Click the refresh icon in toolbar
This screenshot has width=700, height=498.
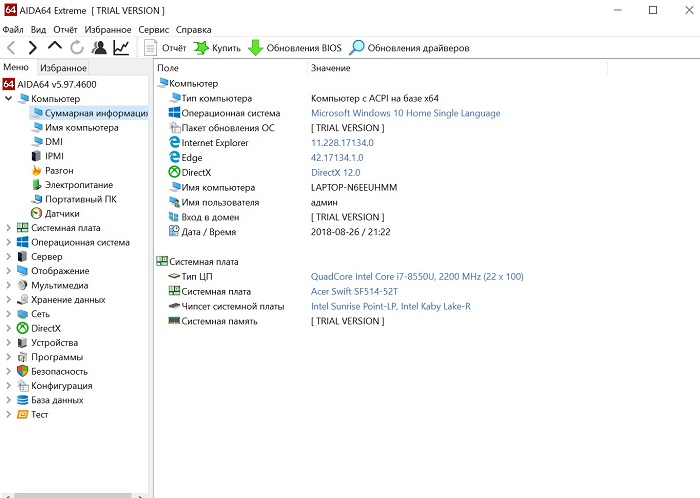77,47
